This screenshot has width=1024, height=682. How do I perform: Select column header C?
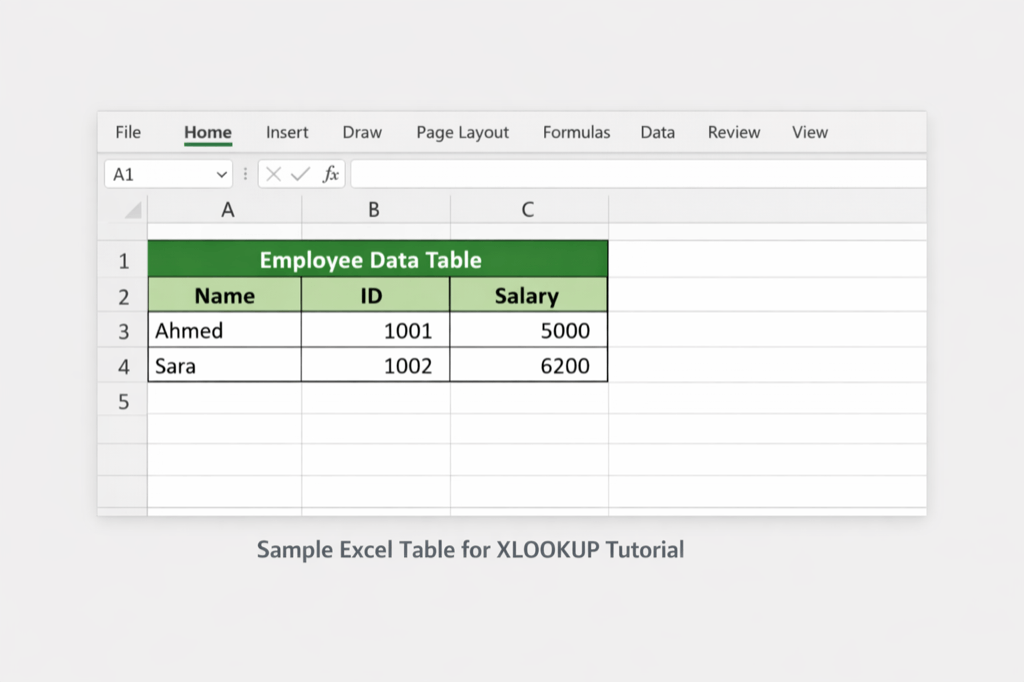click(x=529, y=209)
